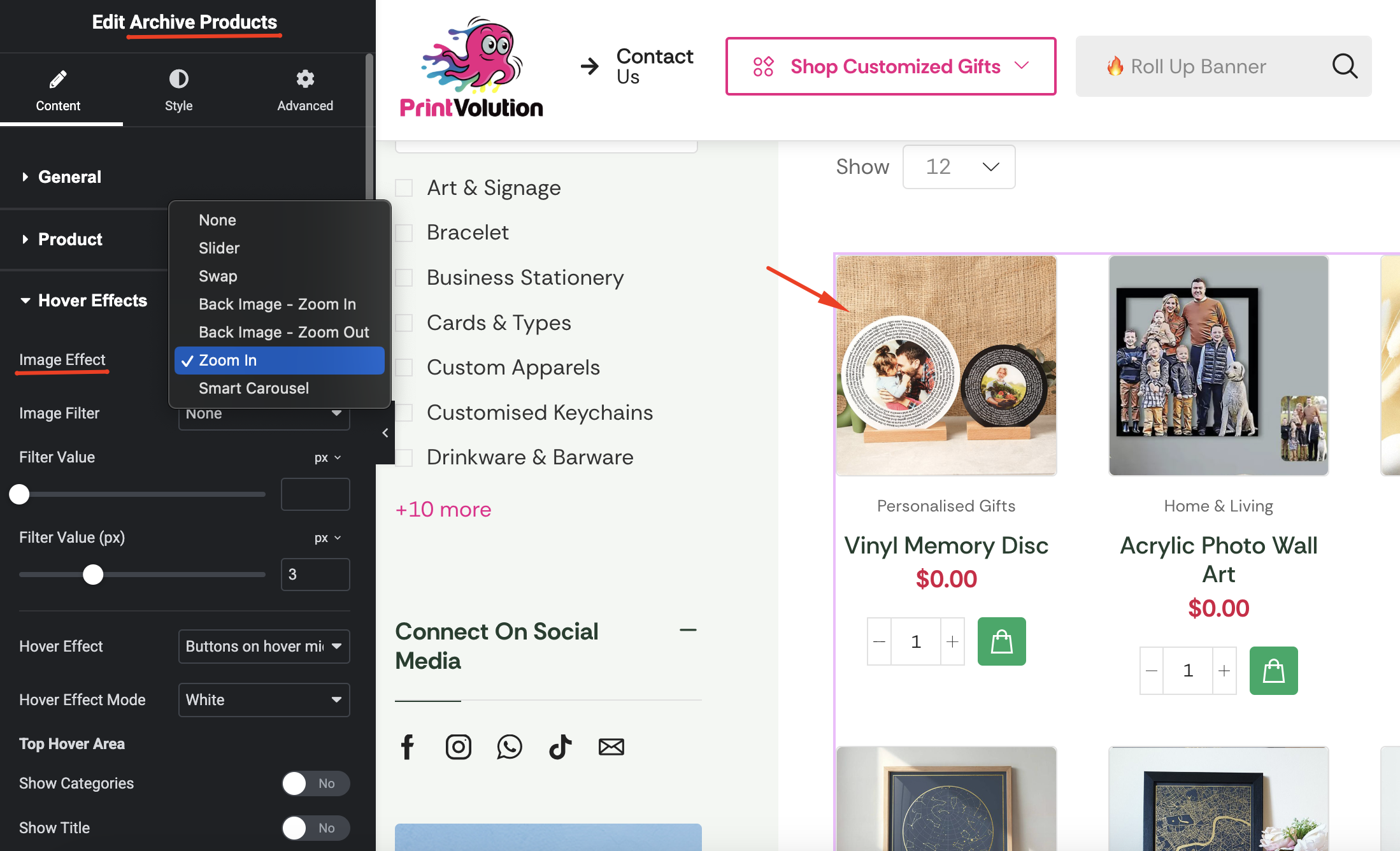
Task: Add Acrylic Photo Wall Art to cart
Action: [x=1274, y=671]
